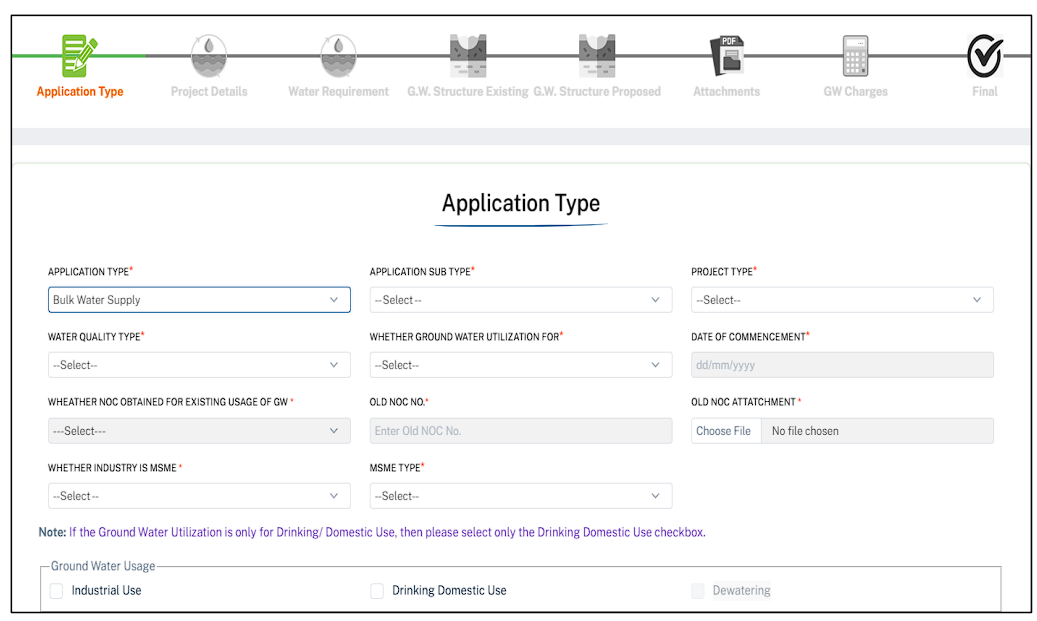Click the Project Details droplet icon
Image resolution: width=1037 pixels, height=621 pixels.
point(209,55)
